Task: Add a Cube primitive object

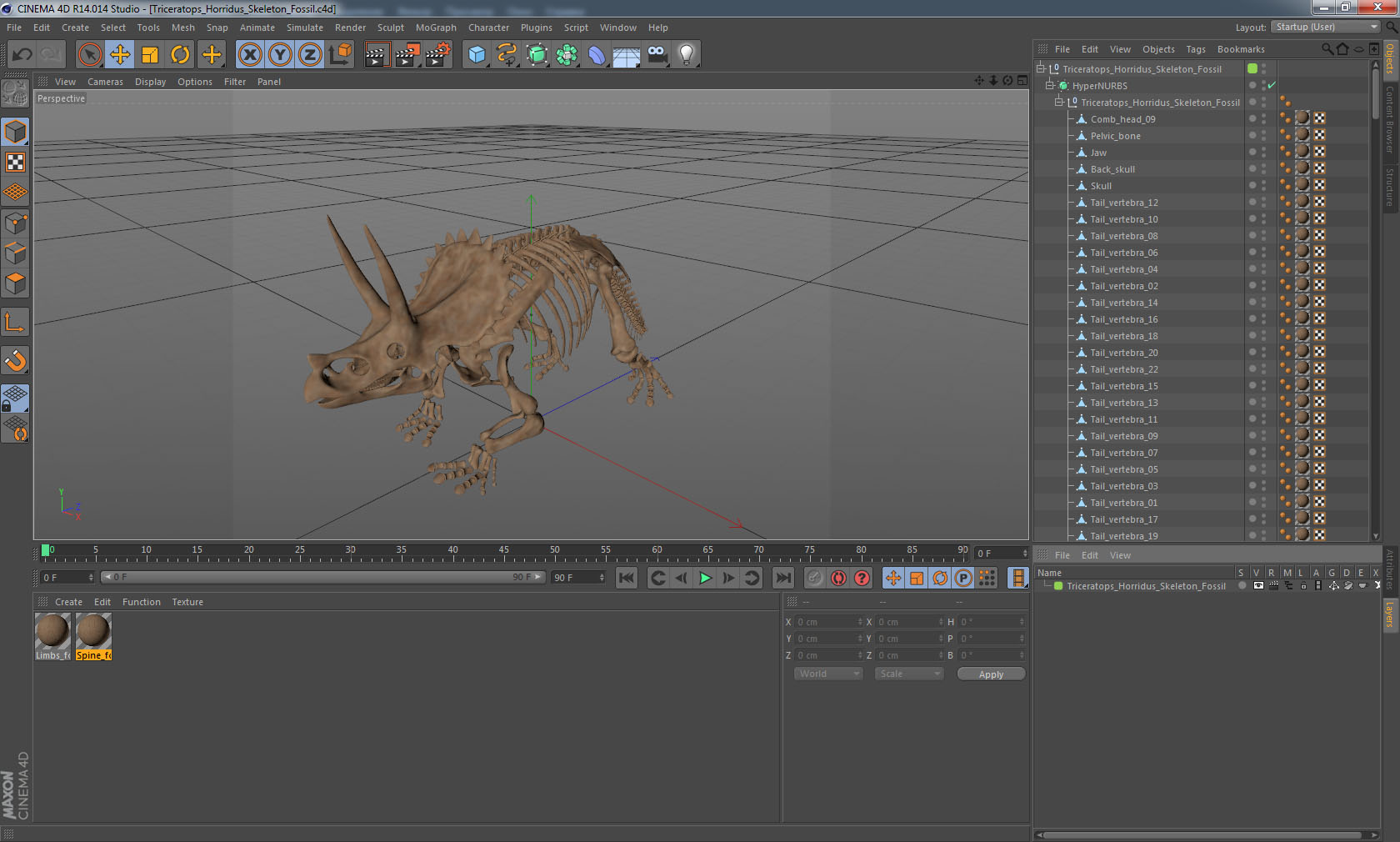Action: click(x=477, y=55)
